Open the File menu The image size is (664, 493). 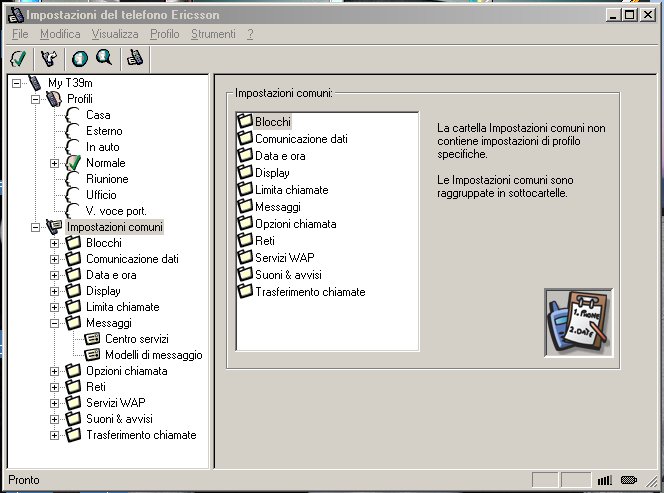coord(20,34)
